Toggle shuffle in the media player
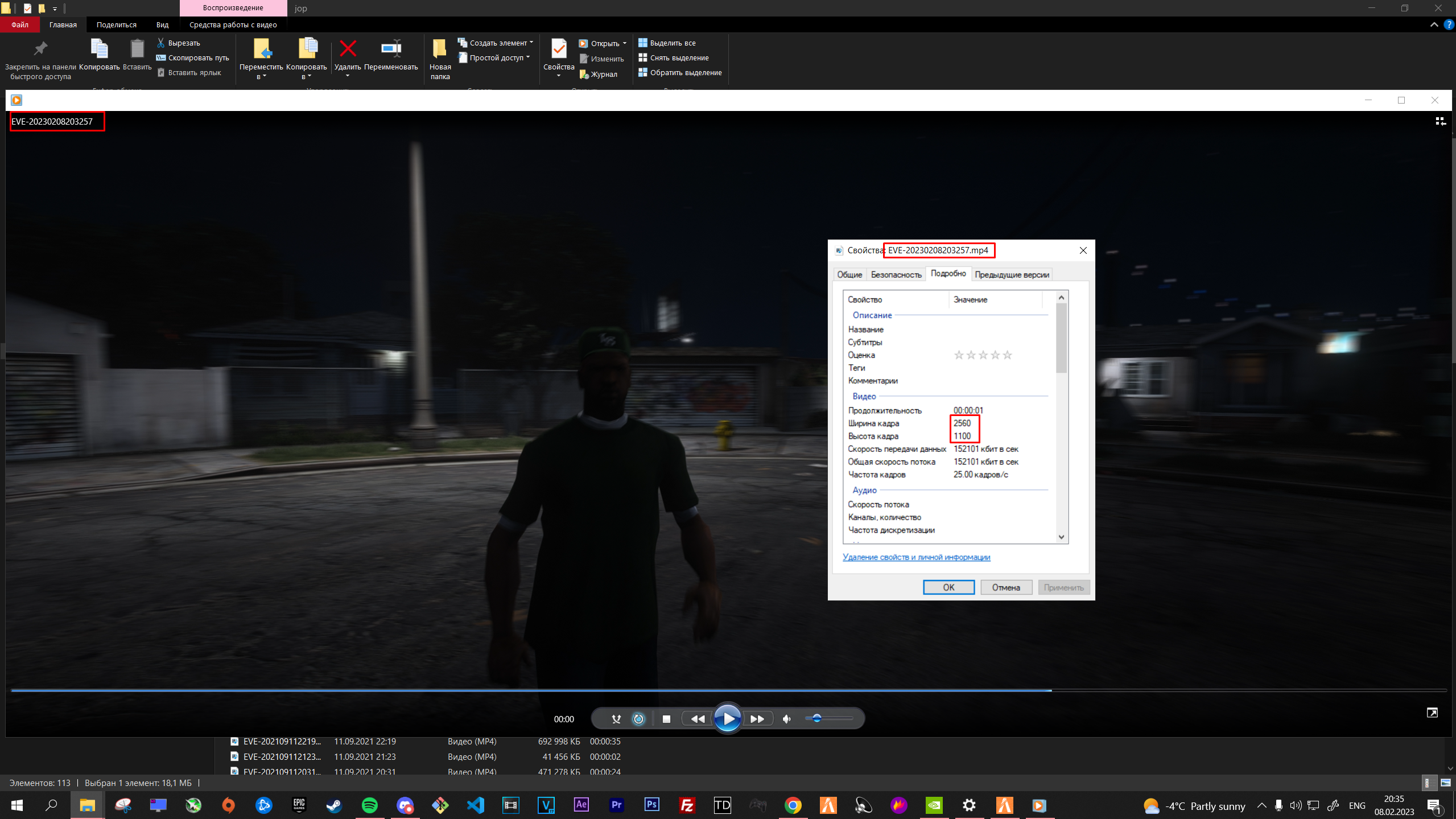1456x819 pixels. [616, 719]
